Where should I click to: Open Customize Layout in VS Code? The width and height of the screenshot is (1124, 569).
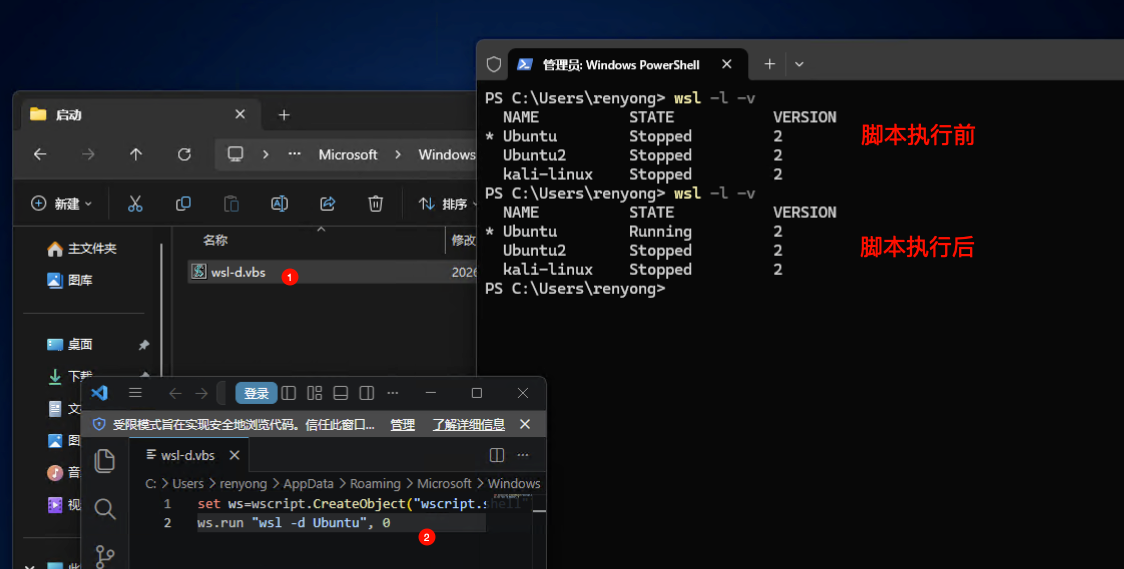315,393
